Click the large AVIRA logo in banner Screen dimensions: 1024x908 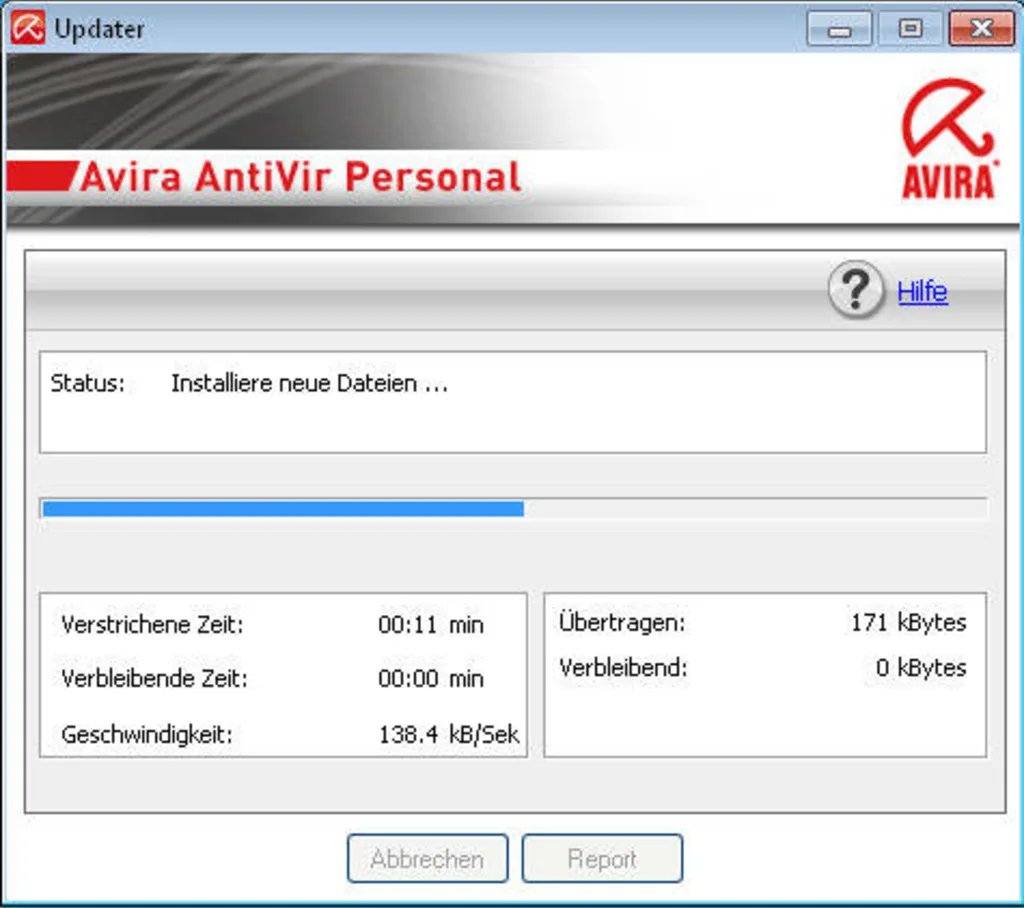pyautogui.click(x=947, y=140)
